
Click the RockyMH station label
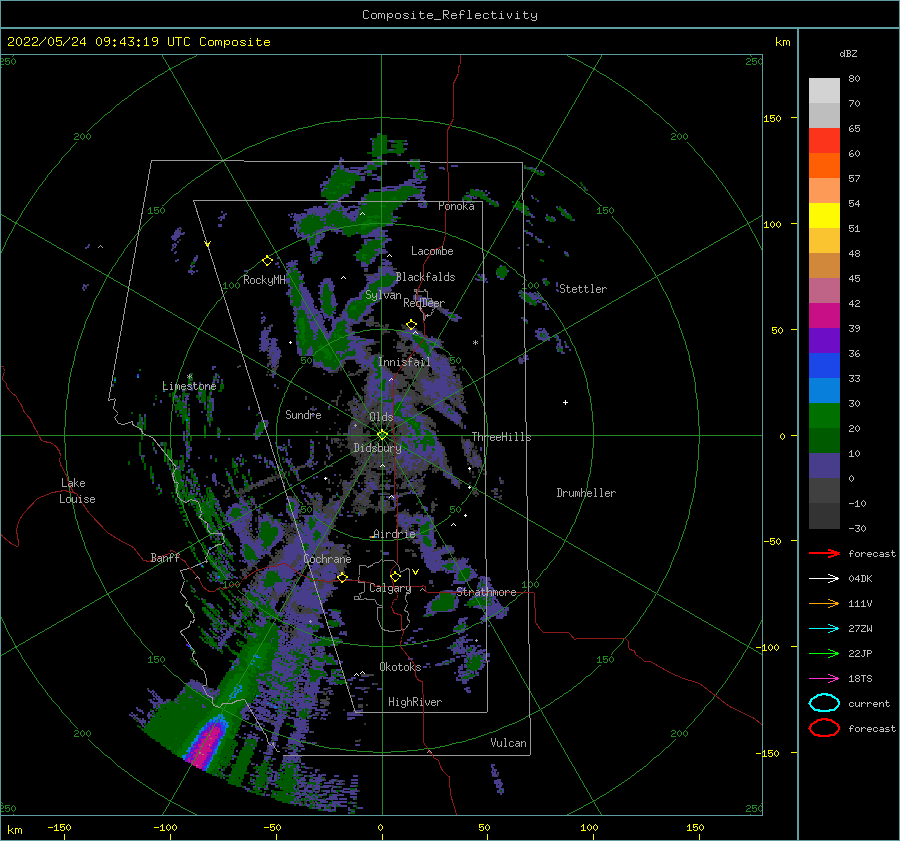tap(264, 280)
